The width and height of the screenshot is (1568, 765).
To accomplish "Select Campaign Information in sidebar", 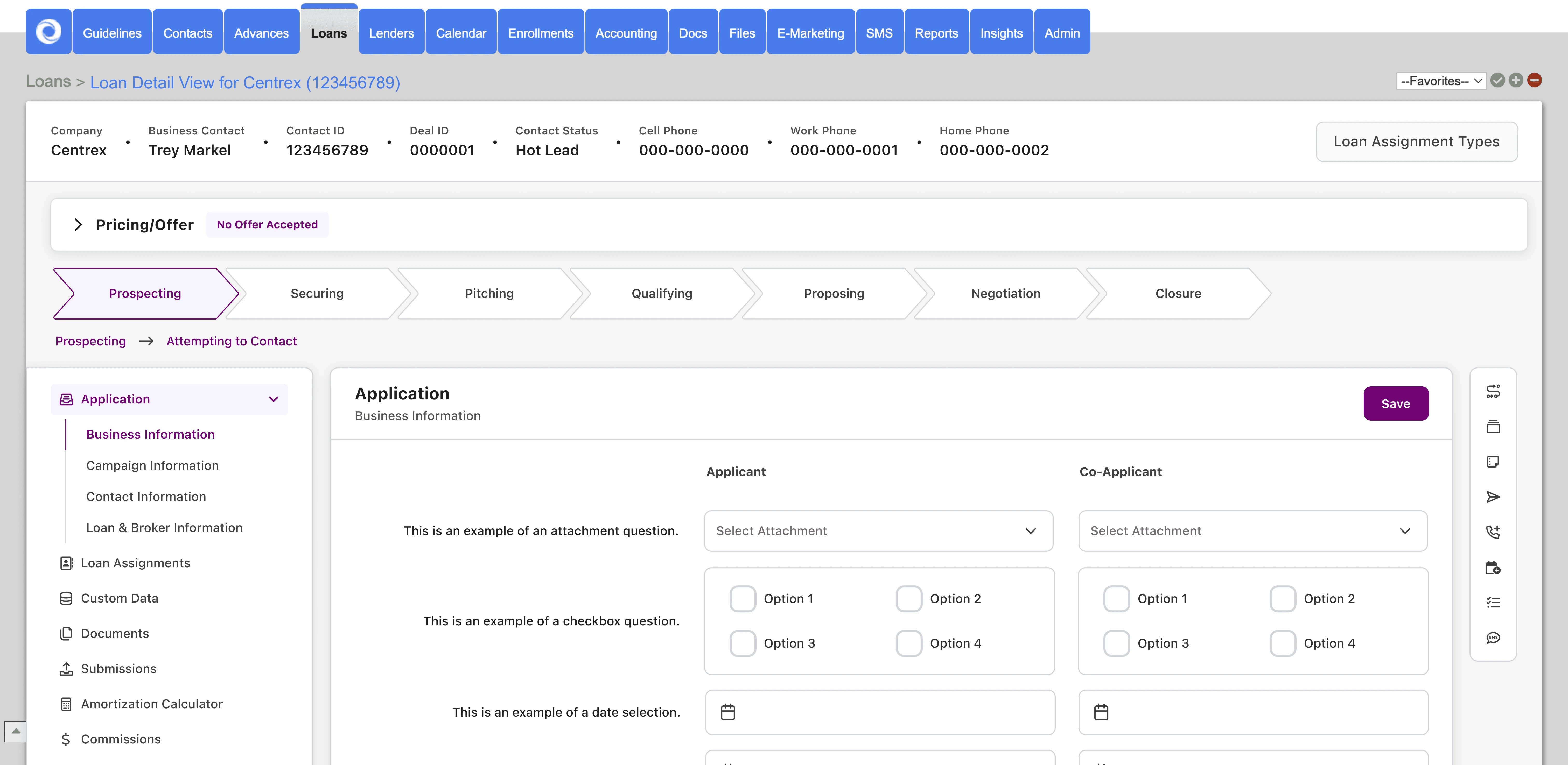I will point(152,466).
